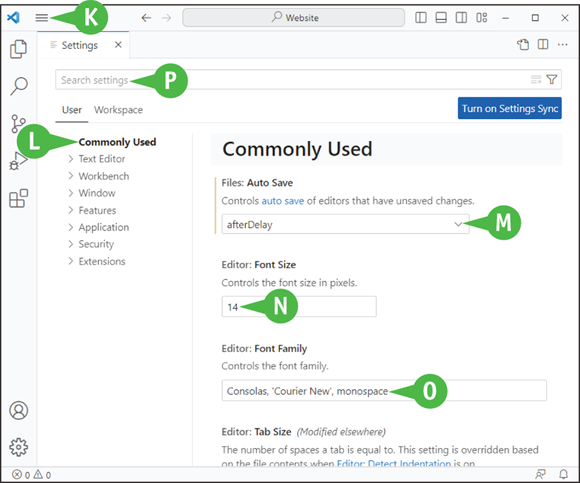
Task: Click the Files: Auto Save setting title
Action: pos(257,183)
